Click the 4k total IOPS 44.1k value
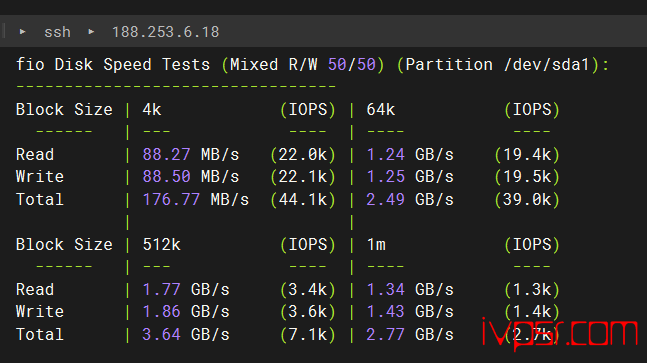Screen dimensions: 647x363 [303, 200]
